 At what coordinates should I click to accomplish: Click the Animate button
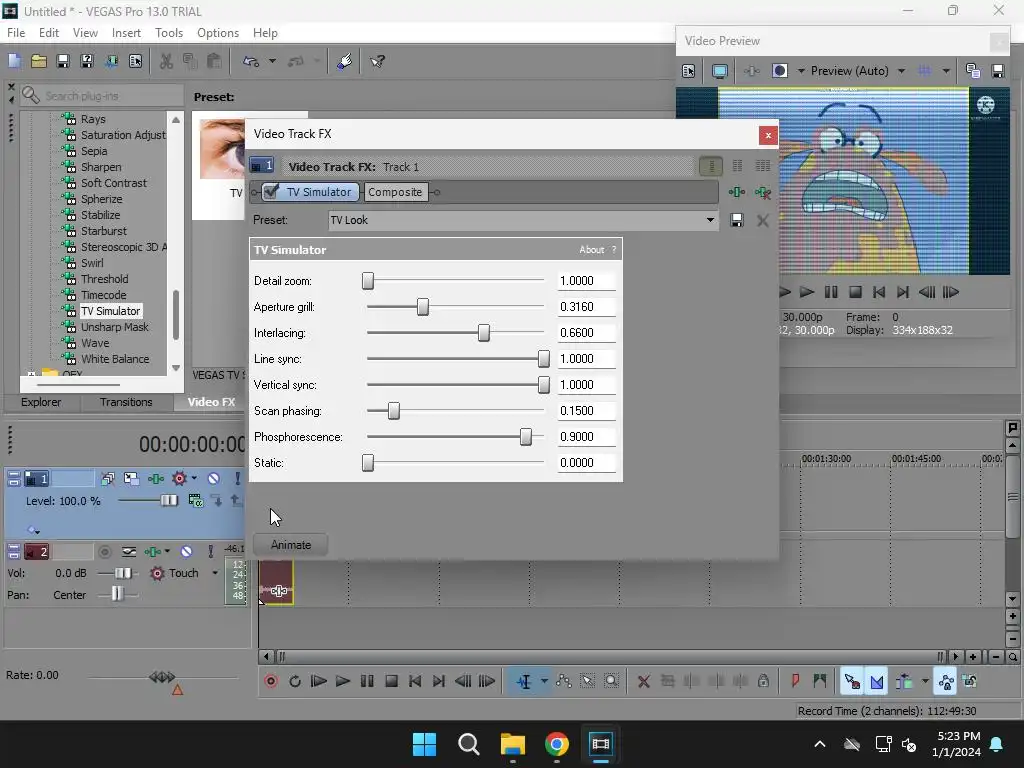point(291,545)
